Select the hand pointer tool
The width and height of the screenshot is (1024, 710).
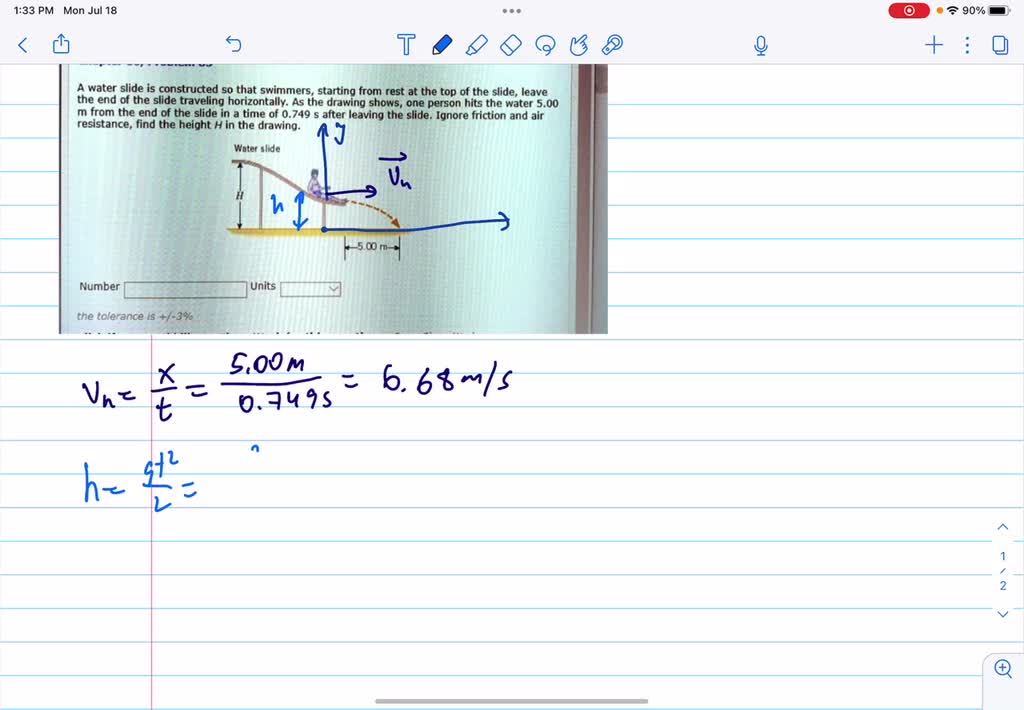click(579, 44)
